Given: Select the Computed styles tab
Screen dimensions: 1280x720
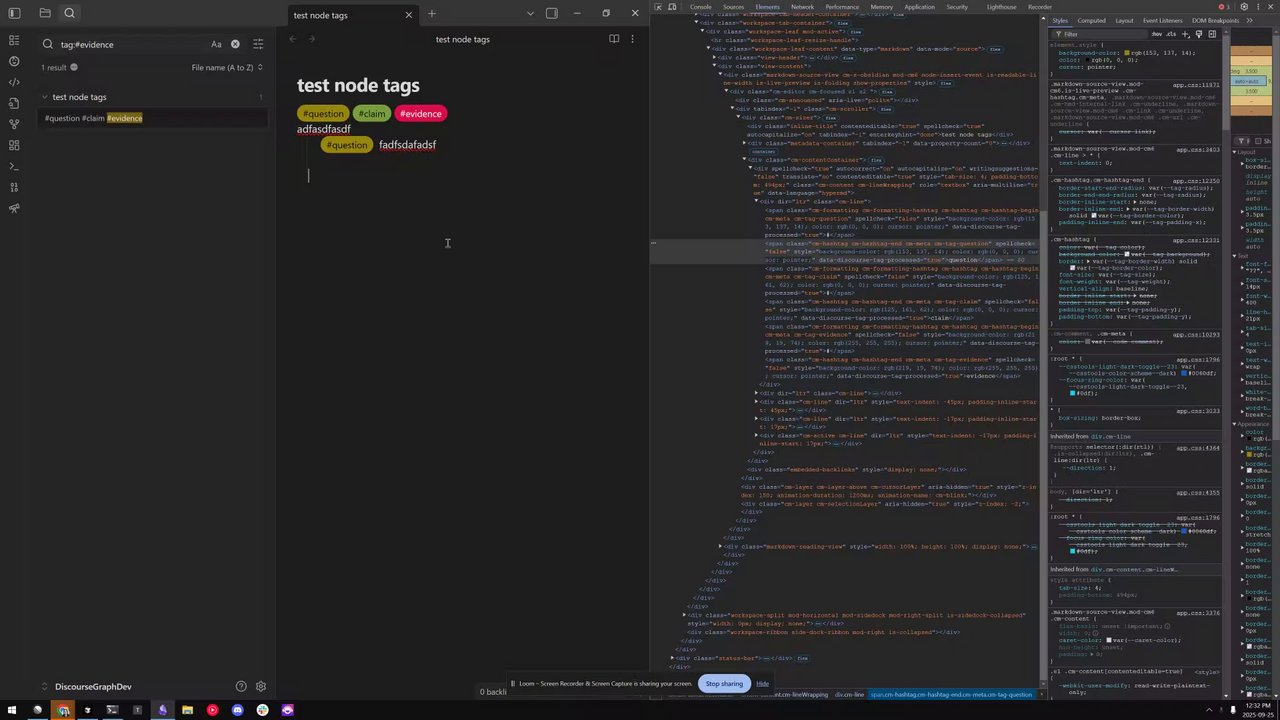Looking at the screenshot, I should click(1091, 20).
